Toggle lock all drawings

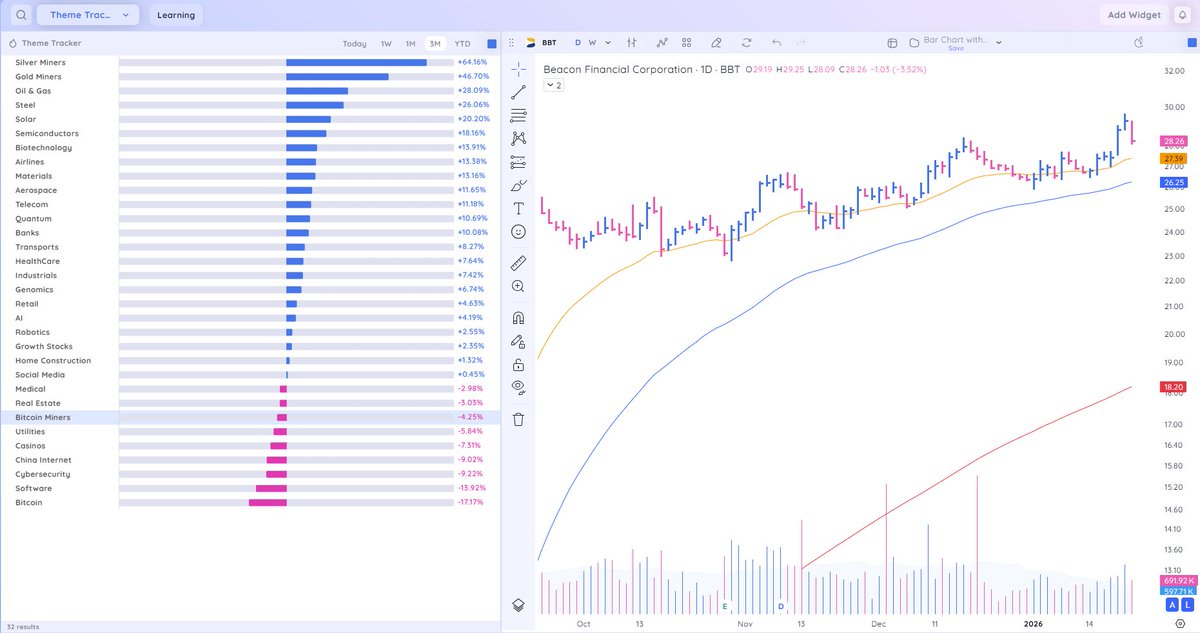click(518, 364)
